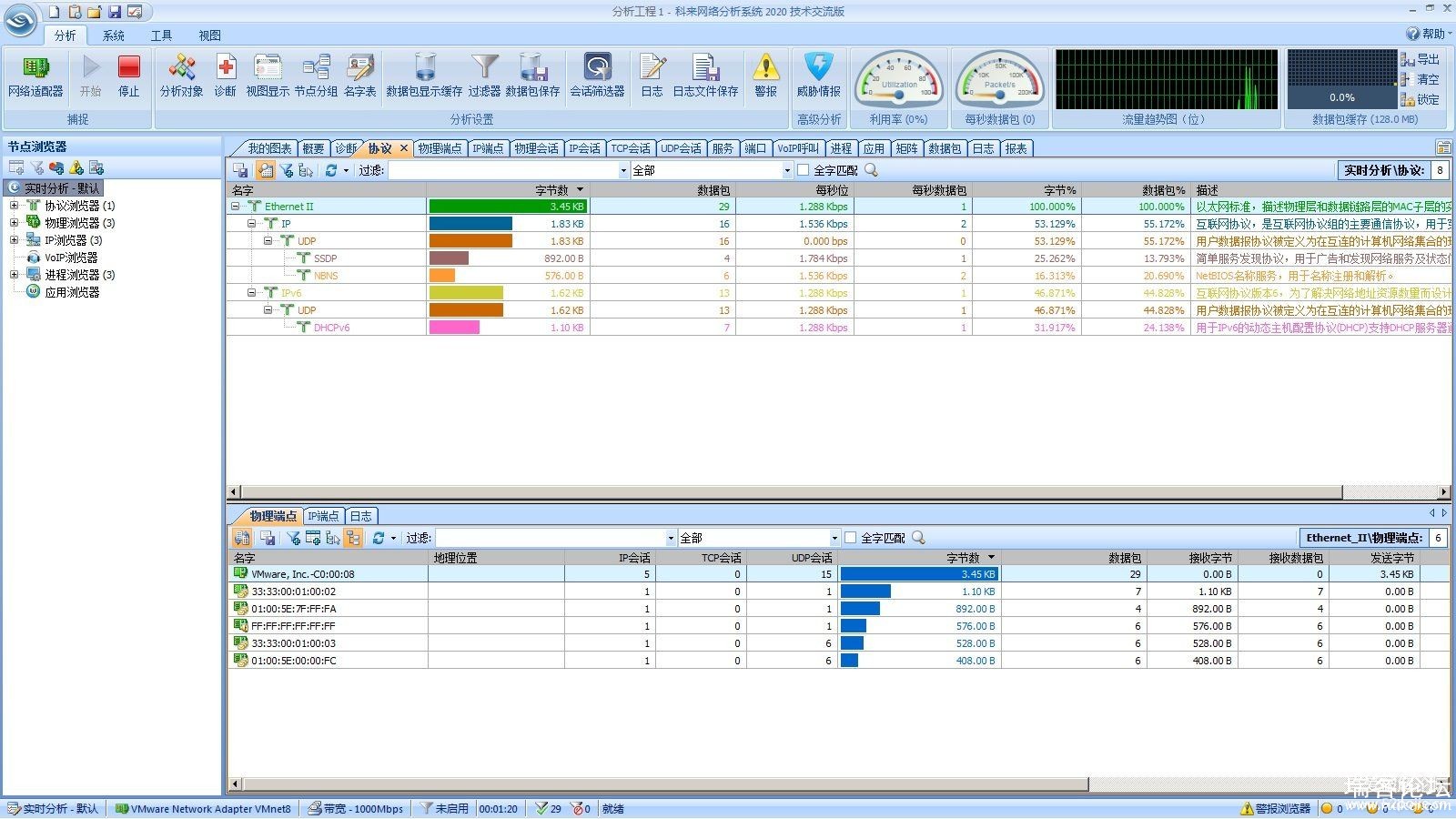Image resolution: width=1456 pixels, height=819 pixels.
Task: Collapse the Ethernet II protocol row
Action: 236,207
